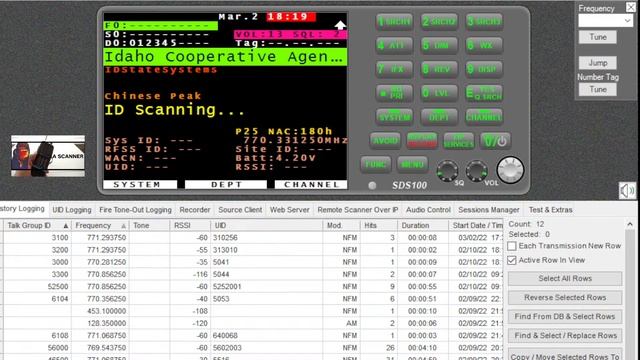Click the E YES/Q.SRCH key
This screenshot has width=640, height=360.
(484, 93)
